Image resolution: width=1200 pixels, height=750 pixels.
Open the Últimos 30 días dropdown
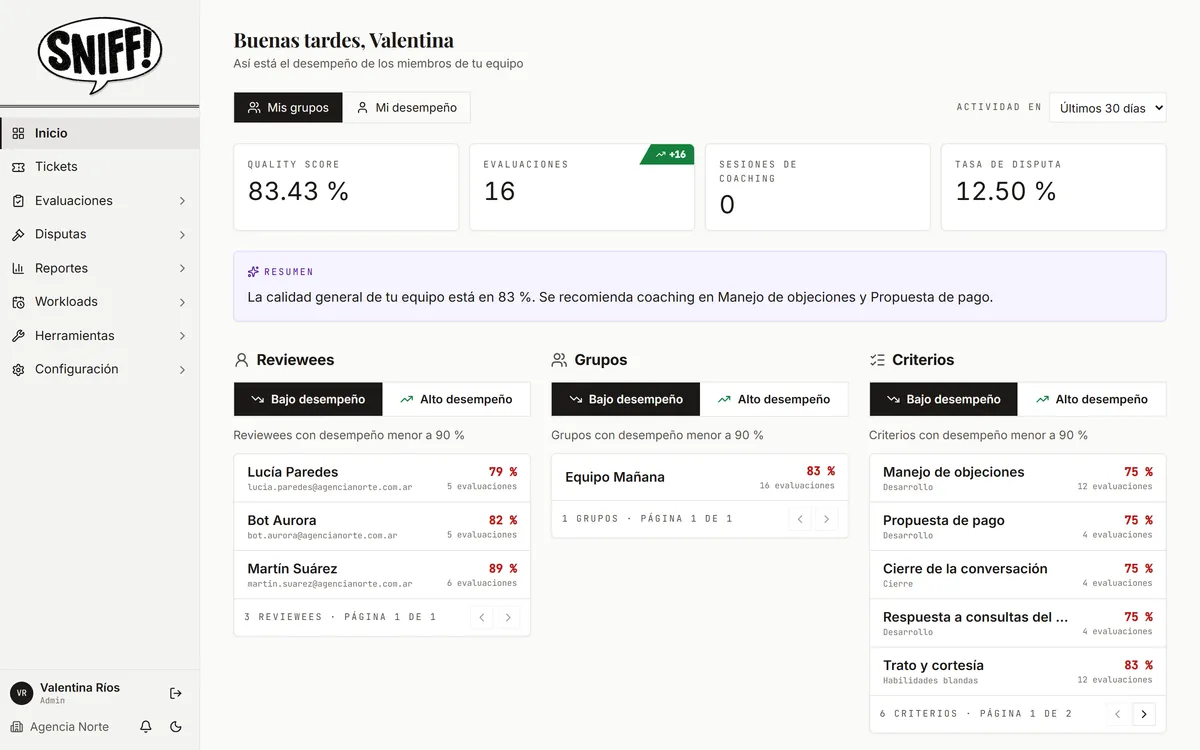(x=1108, y=107)
